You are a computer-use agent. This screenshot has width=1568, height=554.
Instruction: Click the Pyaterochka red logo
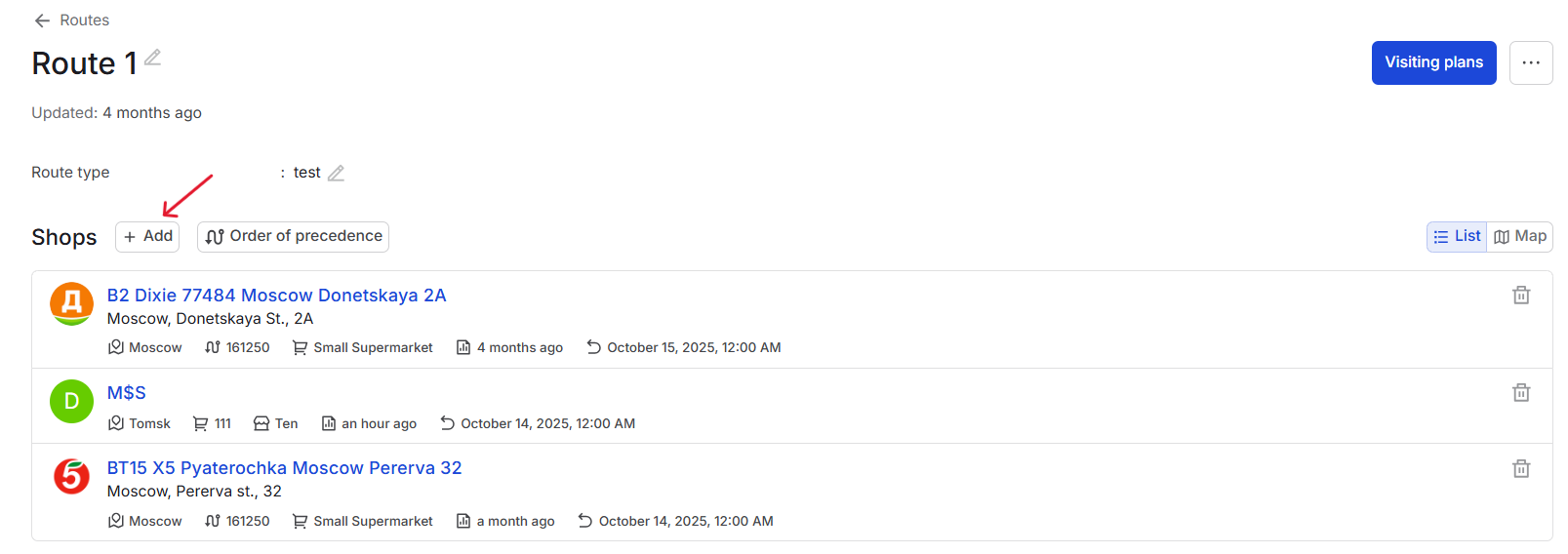click(x=71, y=477)
